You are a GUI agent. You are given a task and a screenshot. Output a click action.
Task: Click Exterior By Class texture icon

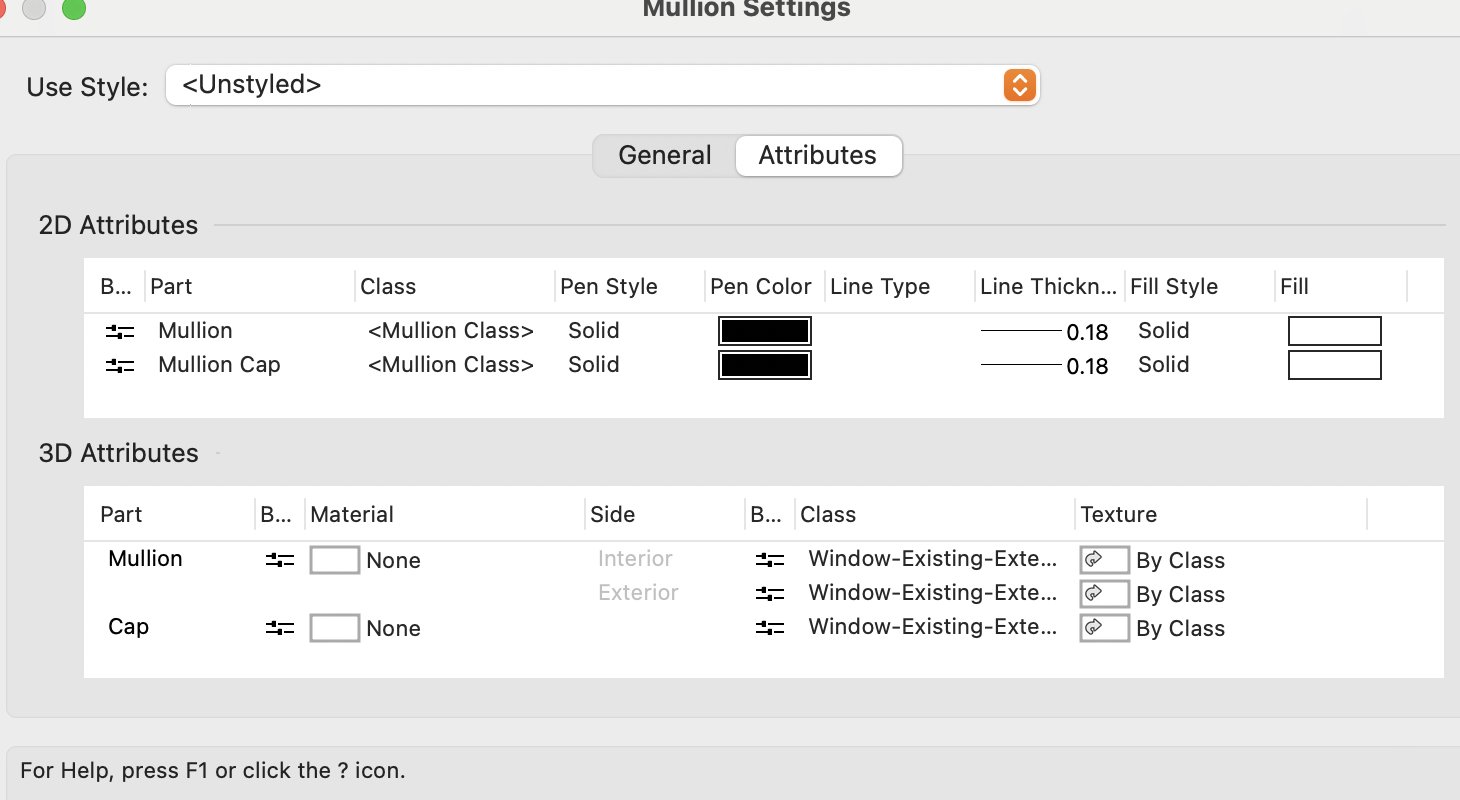tap(1104, 594)
